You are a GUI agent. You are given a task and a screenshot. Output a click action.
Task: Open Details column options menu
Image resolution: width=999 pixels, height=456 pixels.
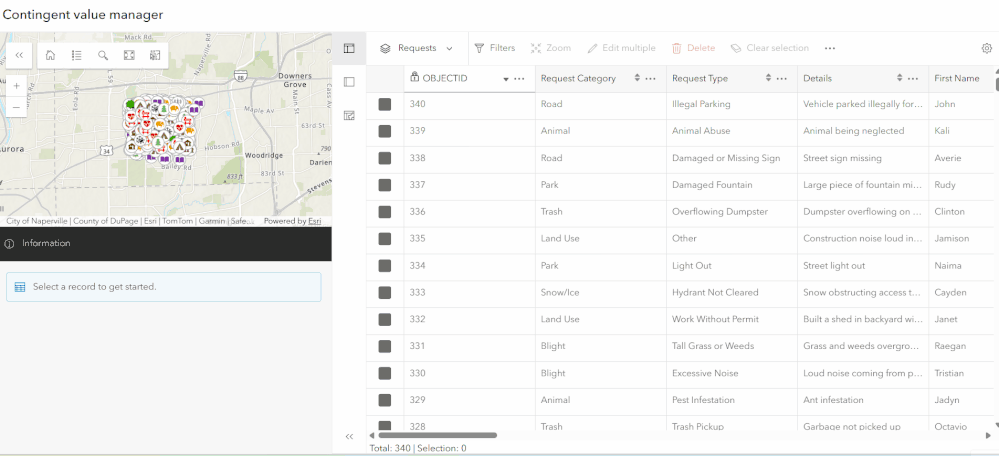tap(913, 78)
